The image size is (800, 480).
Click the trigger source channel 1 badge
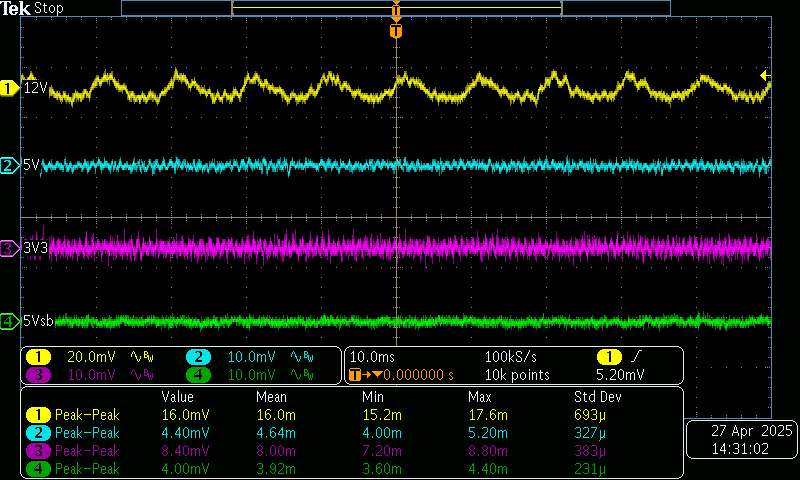click(609, 357)
